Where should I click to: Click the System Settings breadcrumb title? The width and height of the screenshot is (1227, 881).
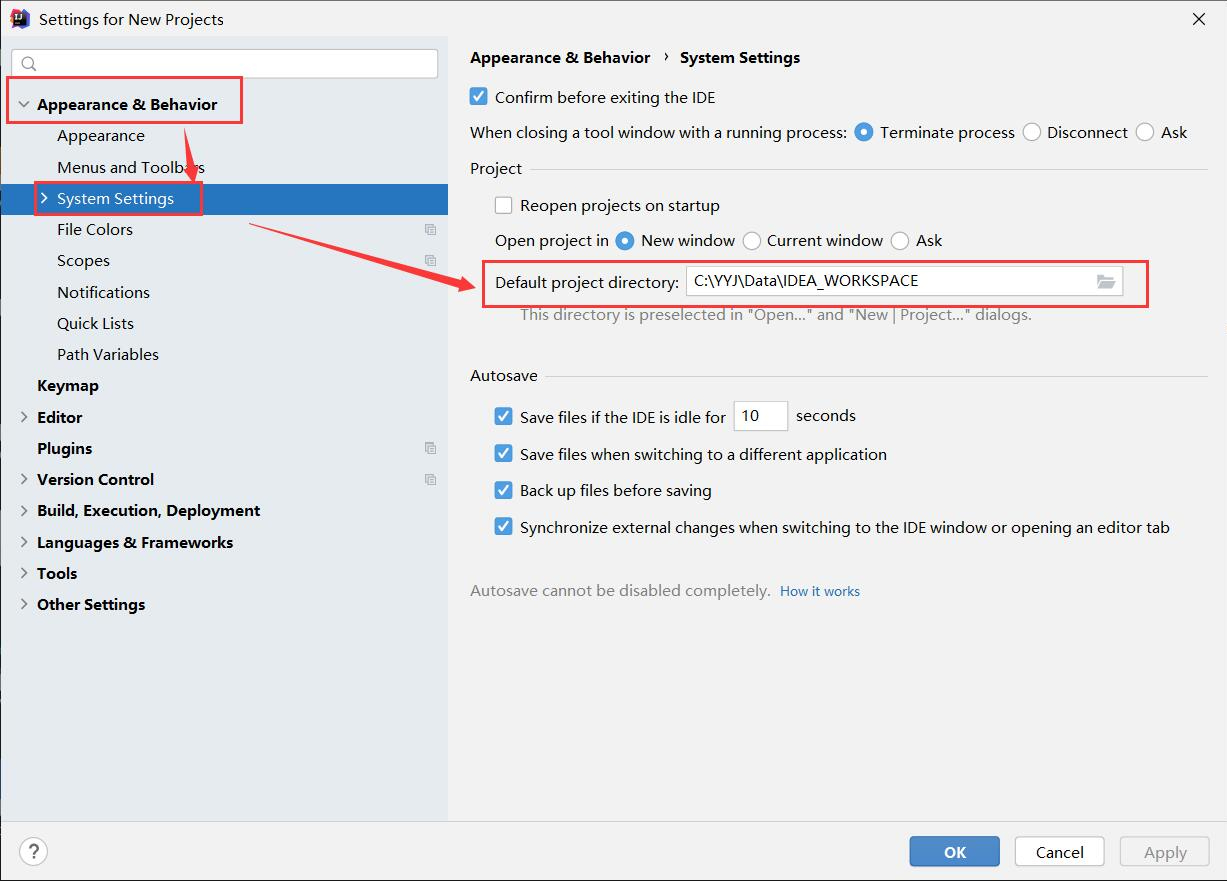[740, 57]
